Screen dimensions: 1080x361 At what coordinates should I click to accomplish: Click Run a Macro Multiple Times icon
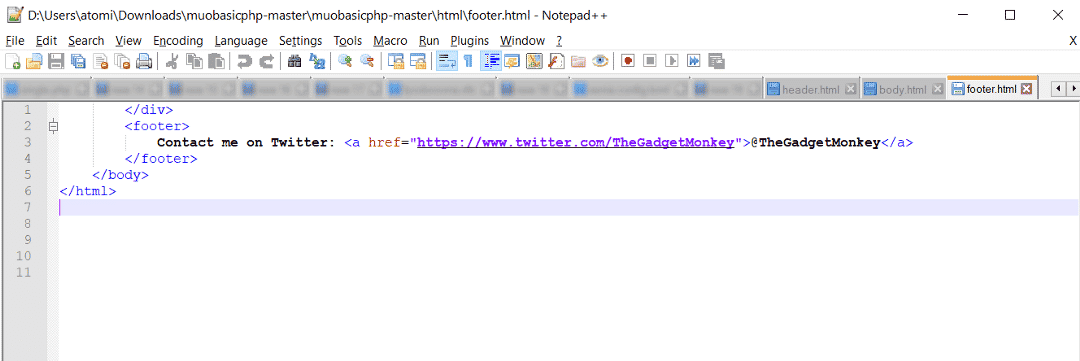click(694, 61)
